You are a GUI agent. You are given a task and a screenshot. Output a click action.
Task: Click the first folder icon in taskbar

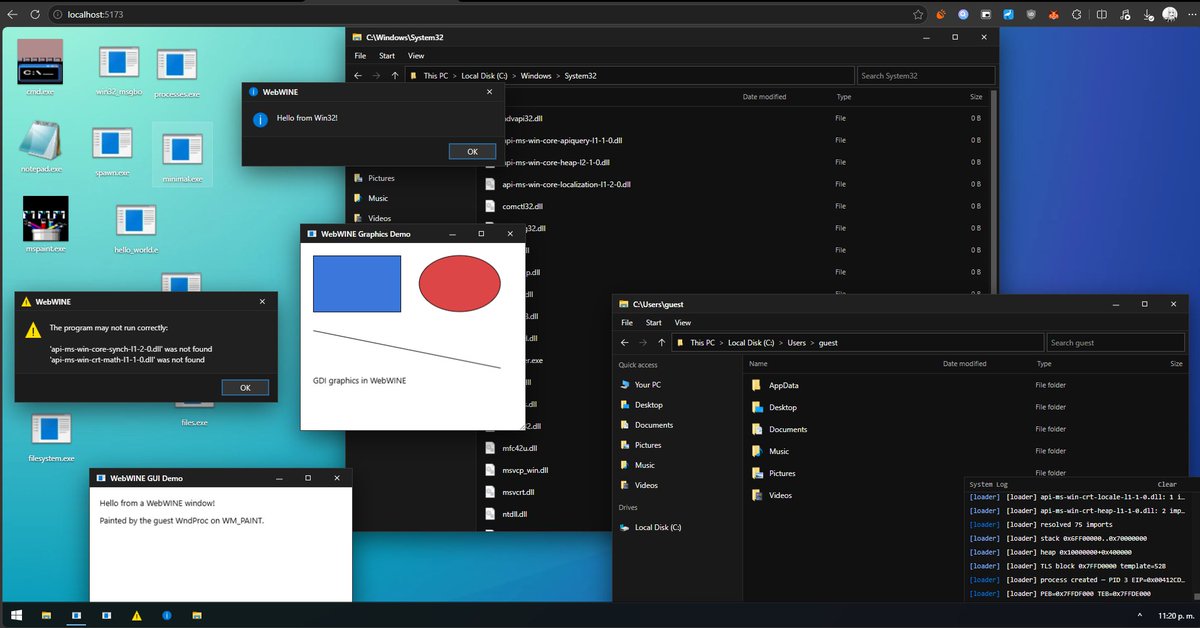coord(46,615)
